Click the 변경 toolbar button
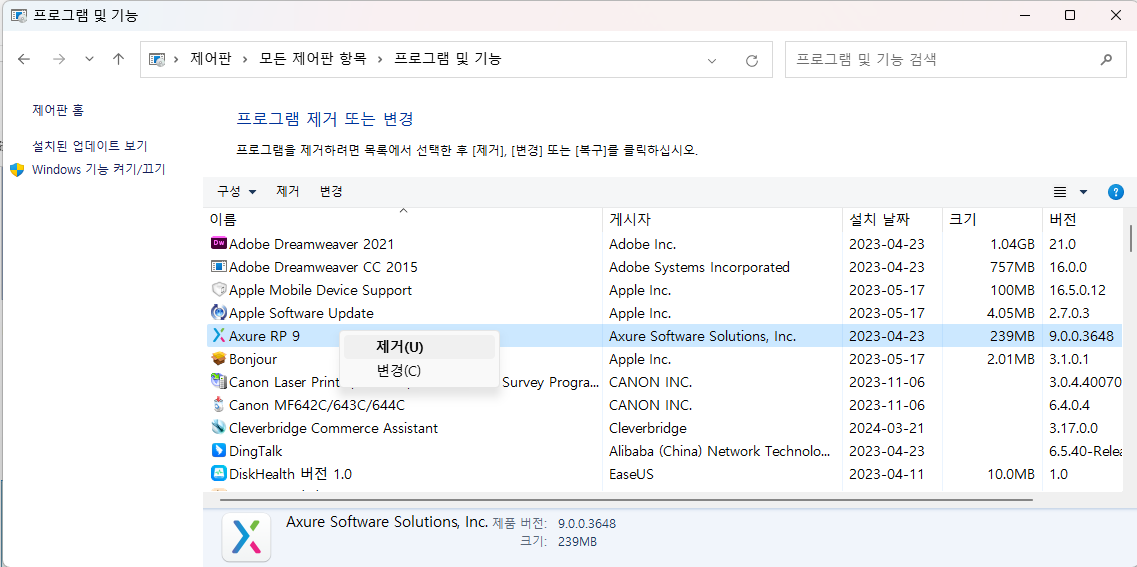This screenshot has width=1137, height=567. (331, 191)
